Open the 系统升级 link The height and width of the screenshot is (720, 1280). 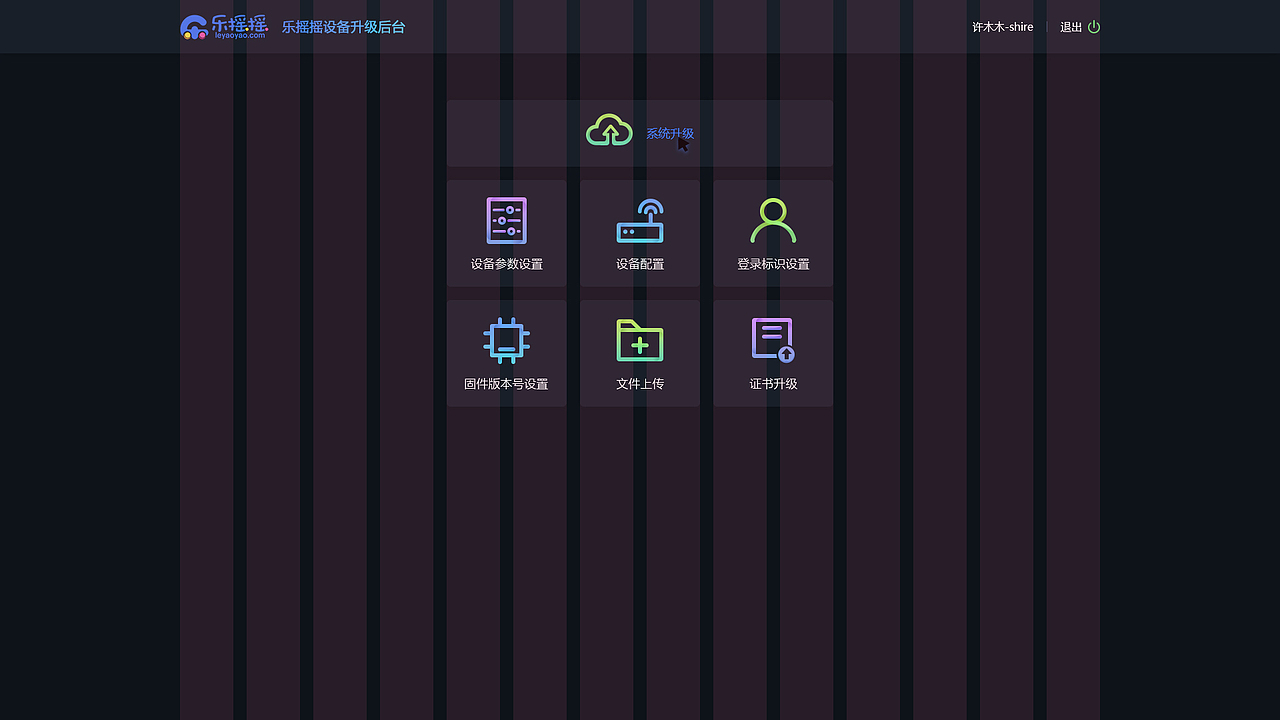(x=669, y=131)
